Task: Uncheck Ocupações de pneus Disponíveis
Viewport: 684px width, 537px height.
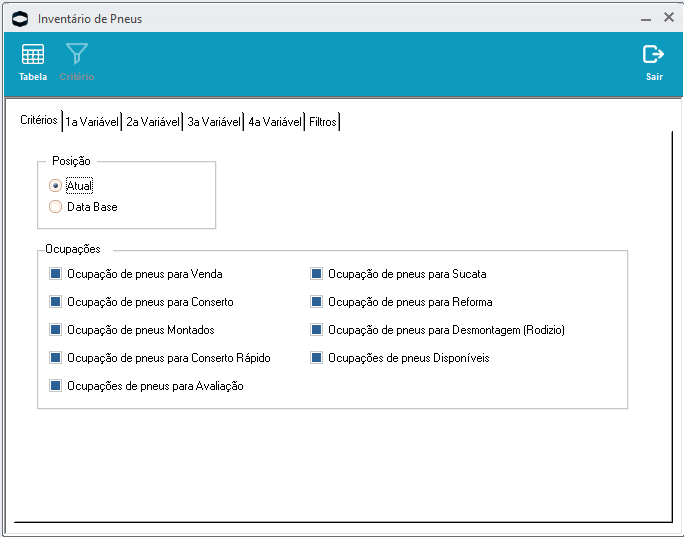Action: click(317, 357)
